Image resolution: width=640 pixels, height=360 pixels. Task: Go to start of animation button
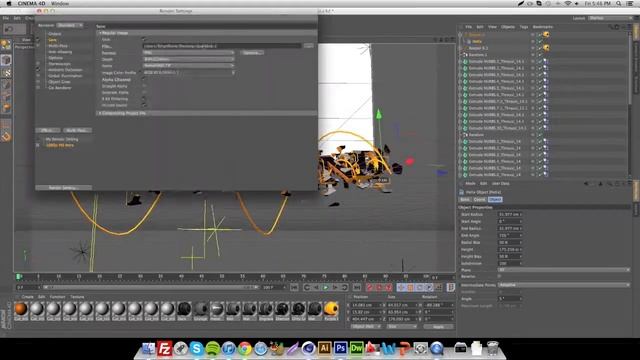[294, 288]
